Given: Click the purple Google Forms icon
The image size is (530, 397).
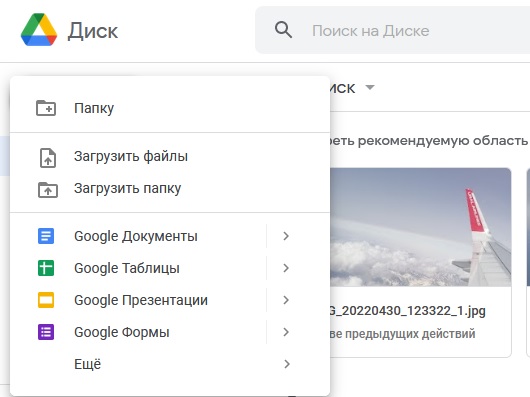Looking at the screenshot, I should (46, 332).
